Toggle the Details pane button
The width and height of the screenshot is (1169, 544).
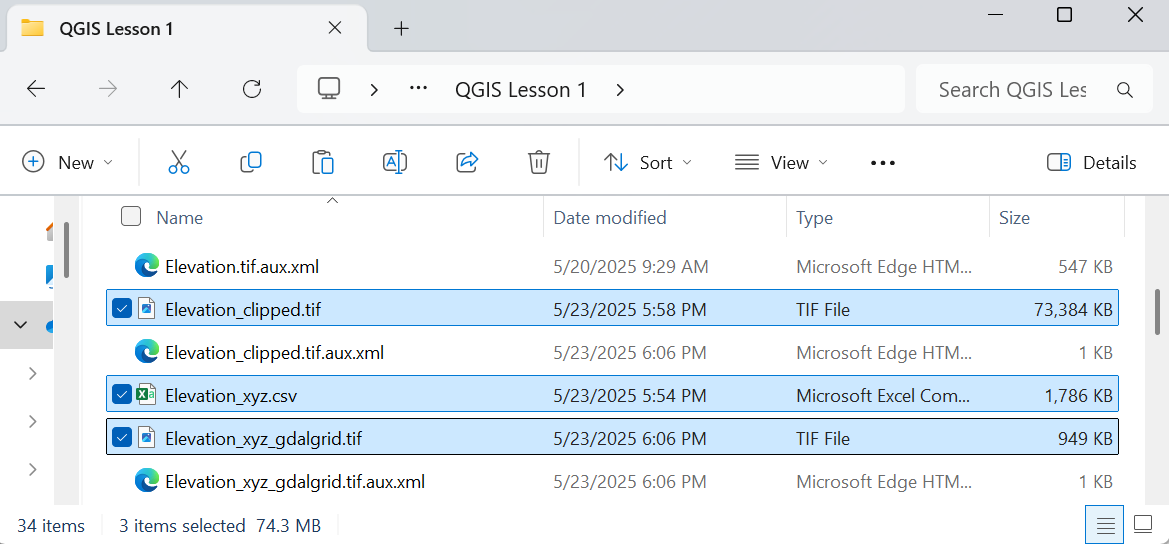(x=1091, y=162)
